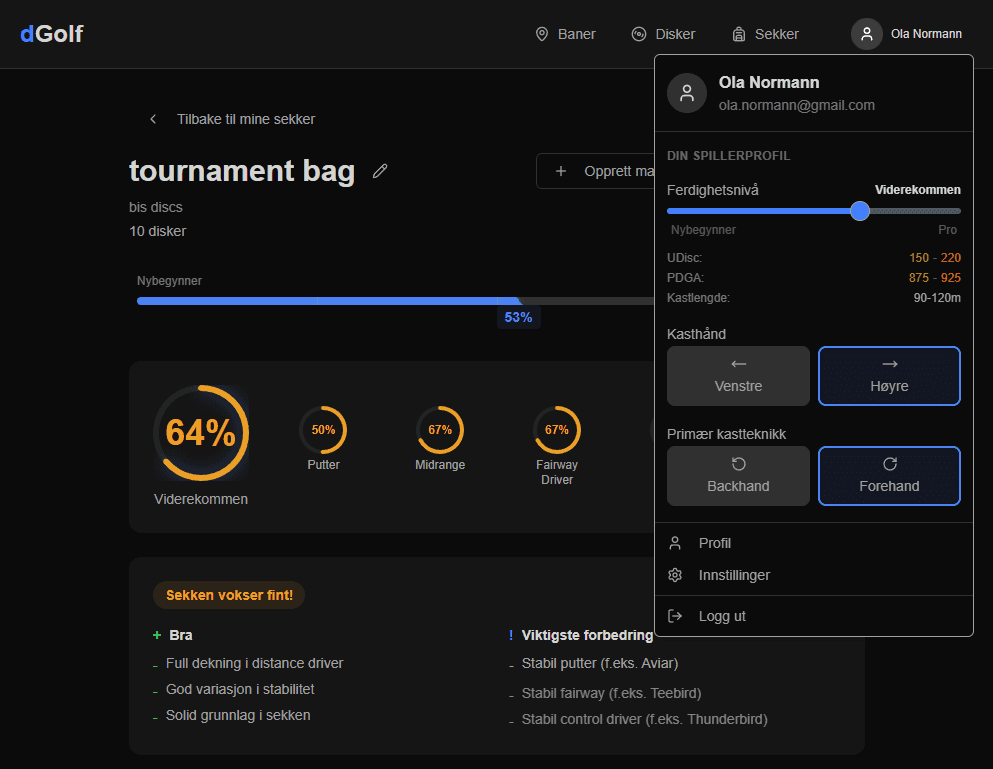Click the dGolf logo

point(51,34)
